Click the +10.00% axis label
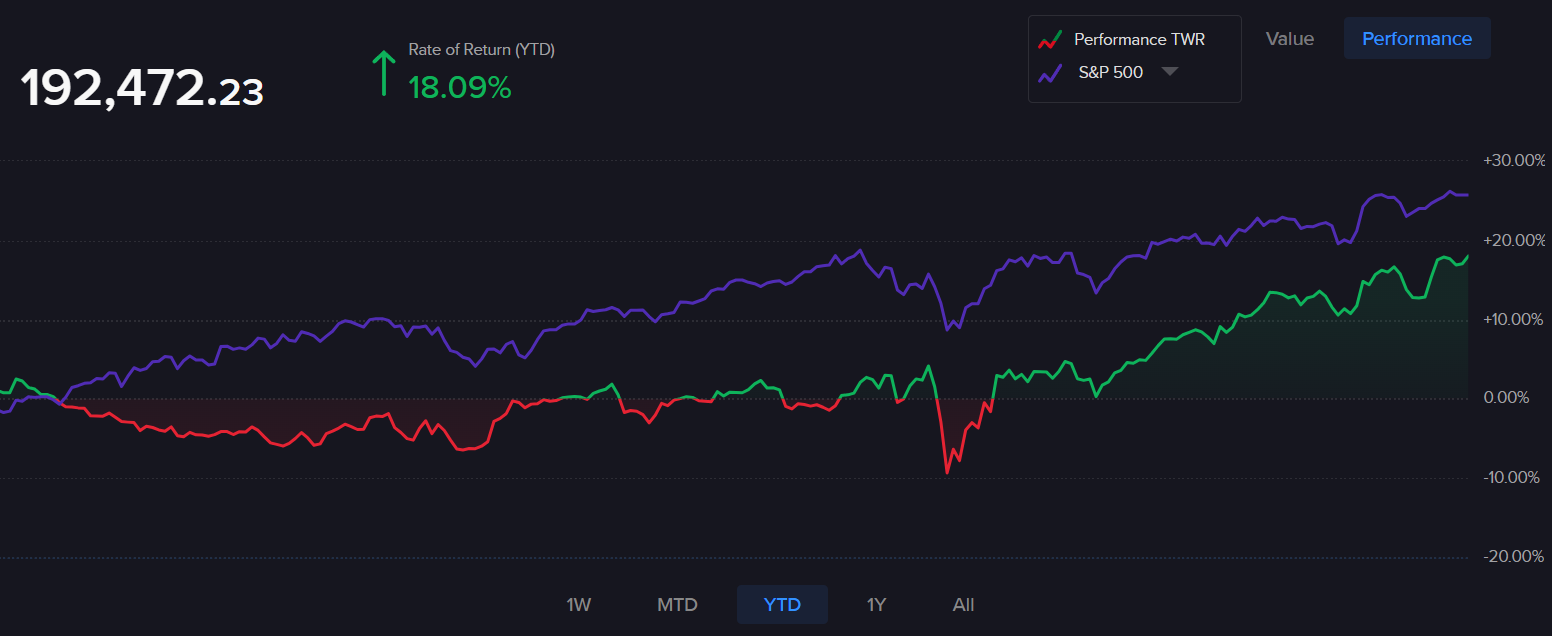 1514,320
